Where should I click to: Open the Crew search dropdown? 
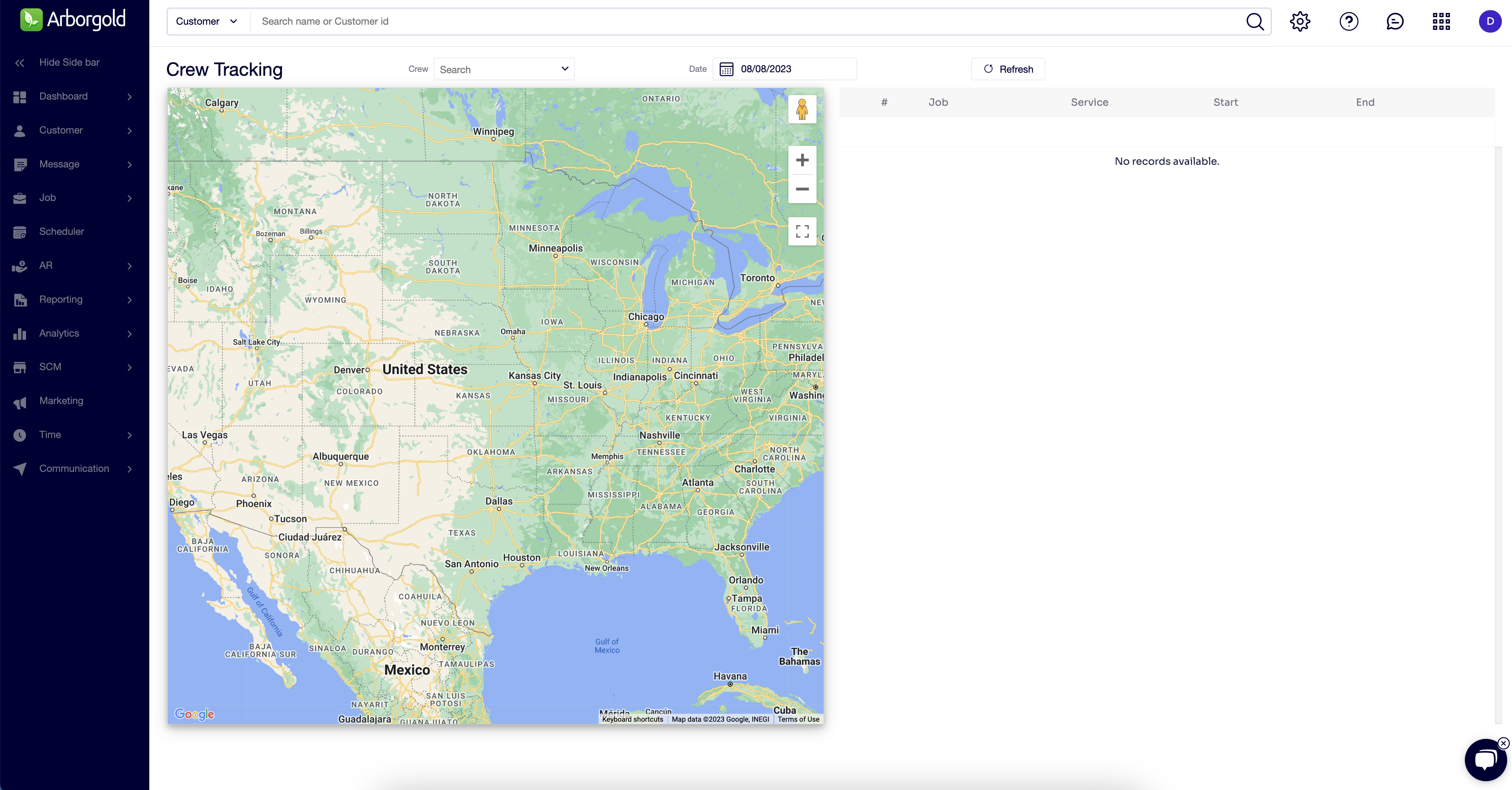(503, 69)
